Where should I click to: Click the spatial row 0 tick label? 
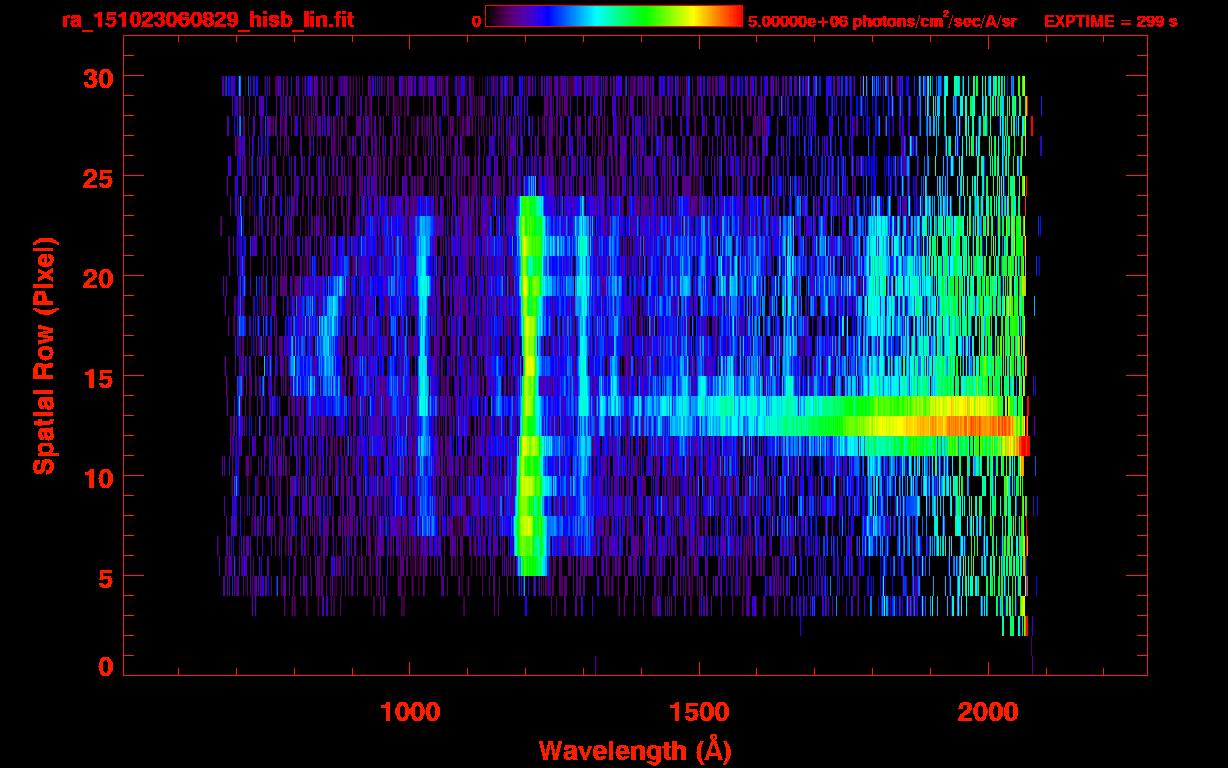coord(105,667)
